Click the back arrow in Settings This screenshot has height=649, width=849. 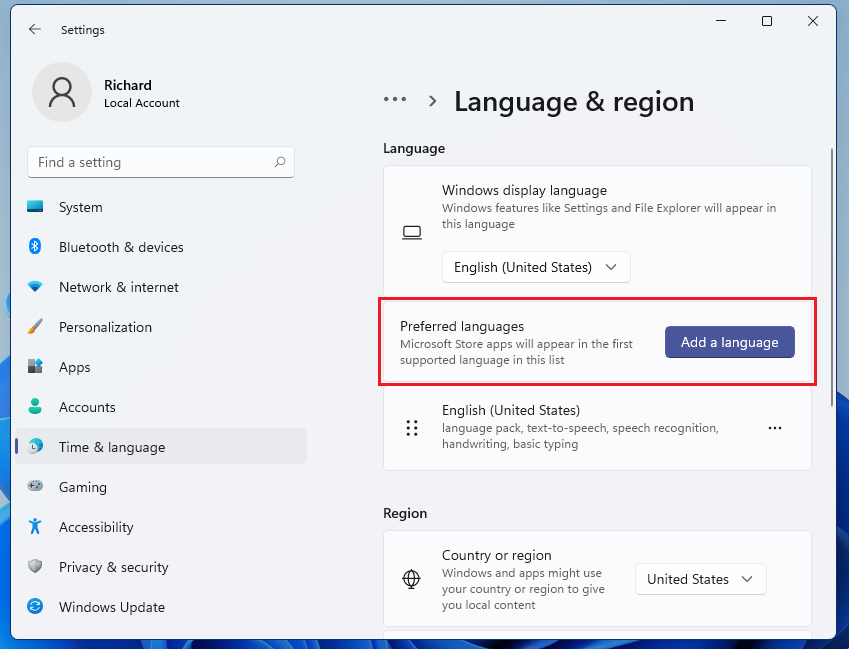tap(35, 30)
